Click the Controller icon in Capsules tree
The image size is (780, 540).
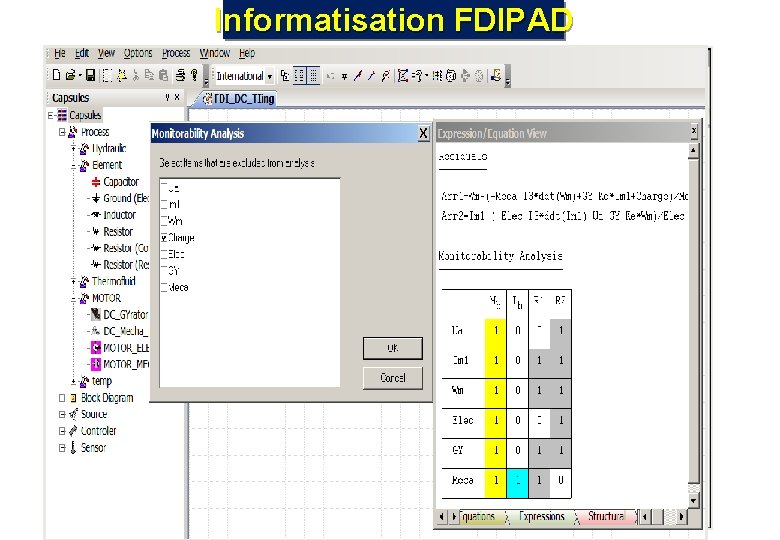pos(73,431)
